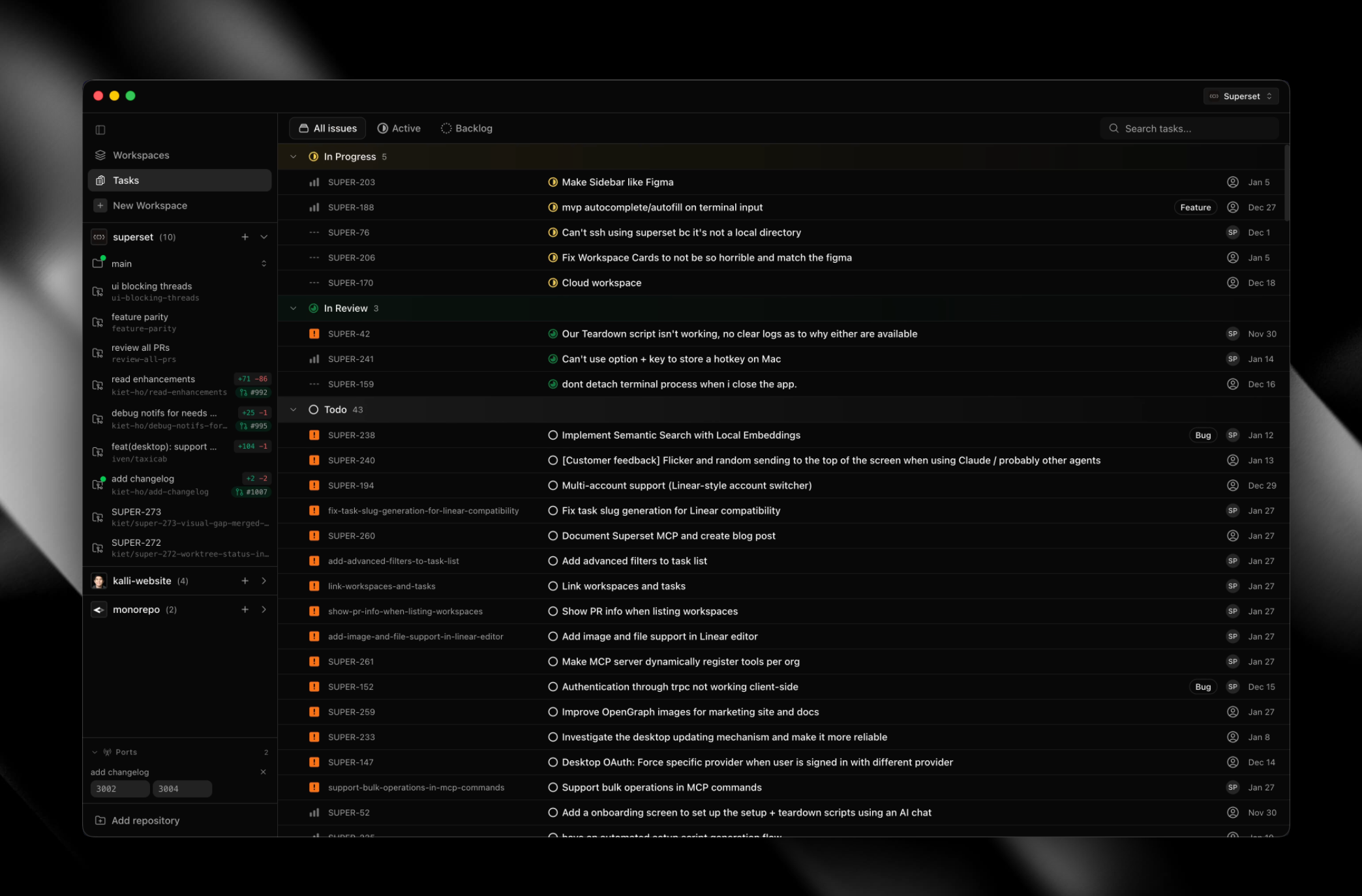Viewport: 1362px width, 896px height.
Task: Toggle status circle of SUPER-238 task
Action: [552, 435]
